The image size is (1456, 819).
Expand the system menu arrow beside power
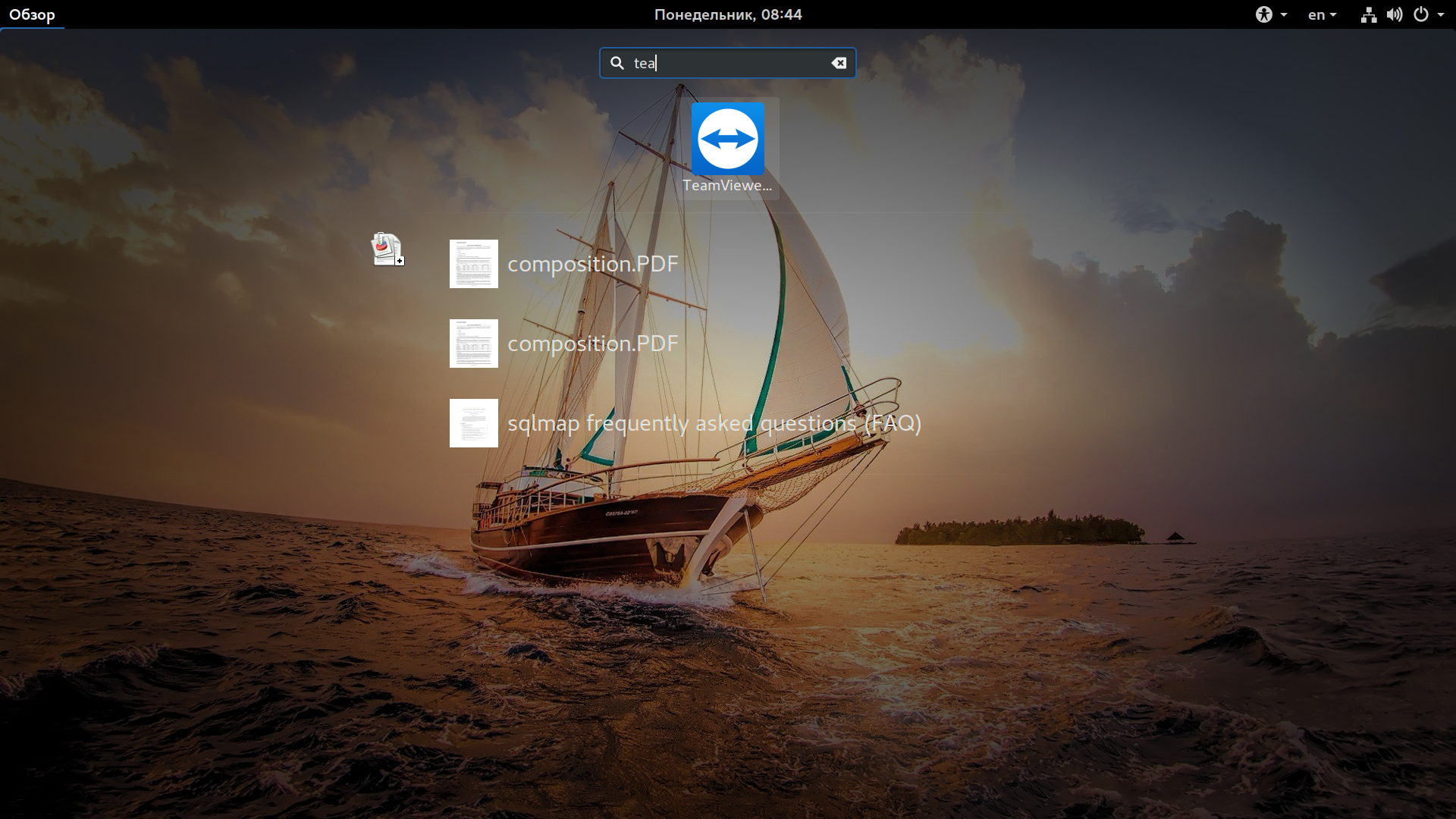(x=1441, y=15)
